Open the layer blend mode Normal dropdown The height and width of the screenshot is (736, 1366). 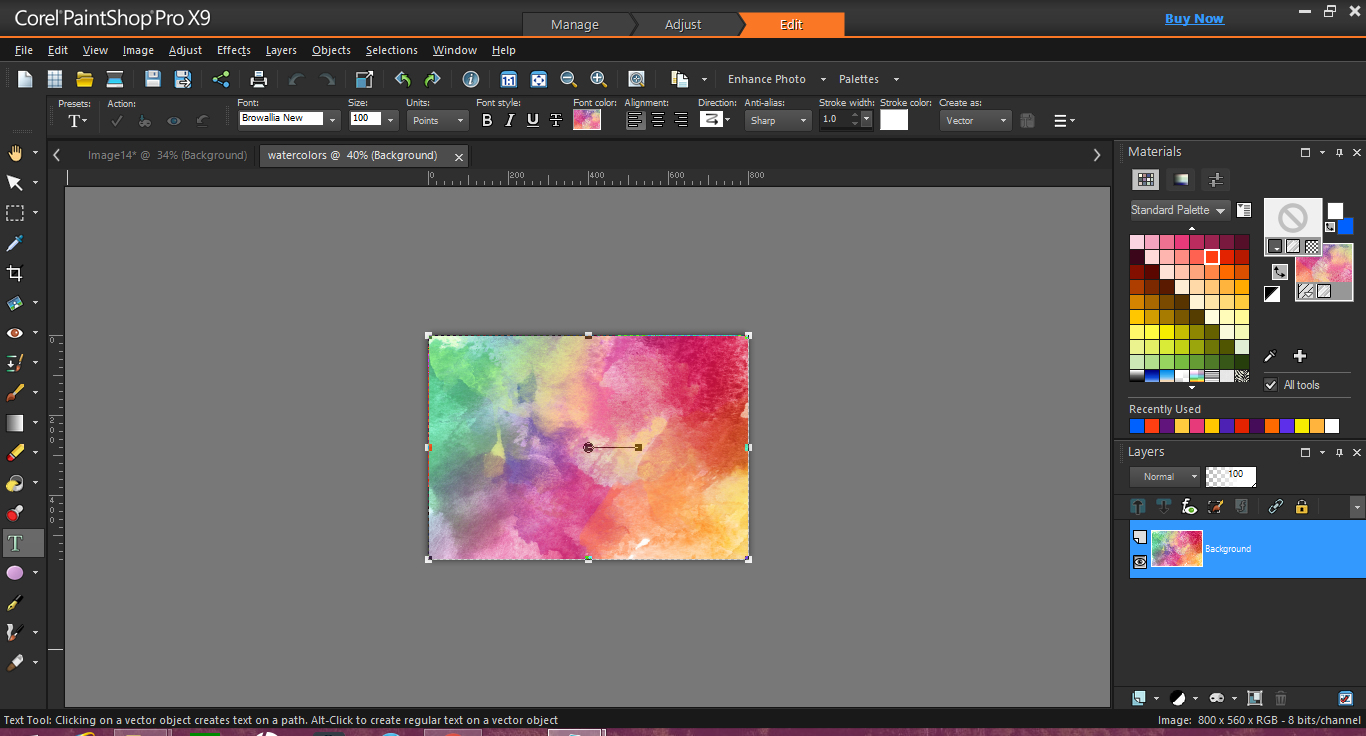click(x=1165, y=477)
